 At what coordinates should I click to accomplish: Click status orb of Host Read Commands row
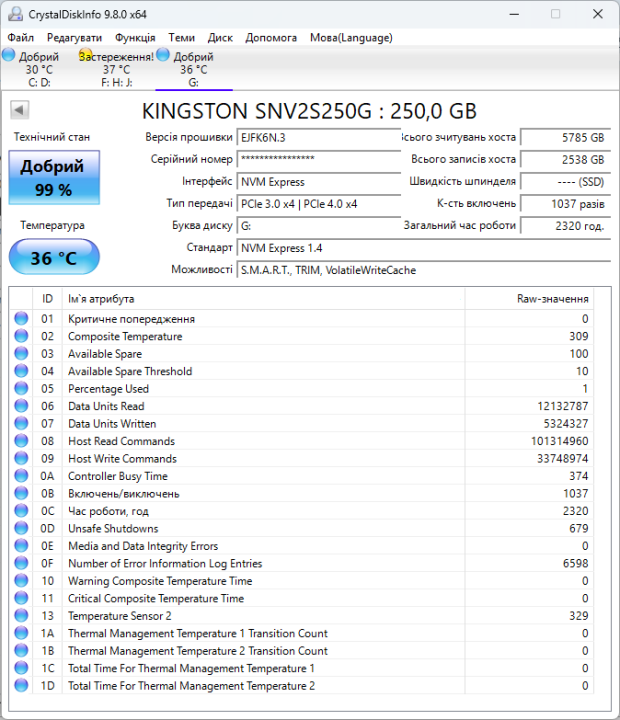21,440
